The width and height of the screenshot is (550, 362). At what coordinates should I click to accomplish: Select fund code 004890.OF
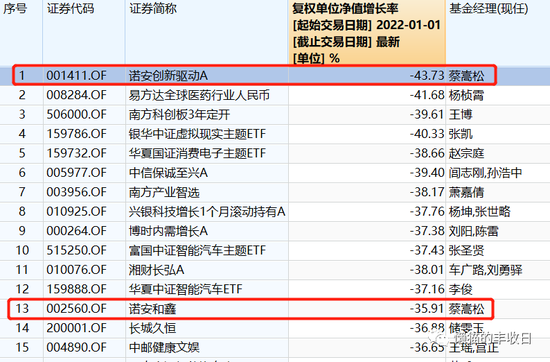(76, 347)
